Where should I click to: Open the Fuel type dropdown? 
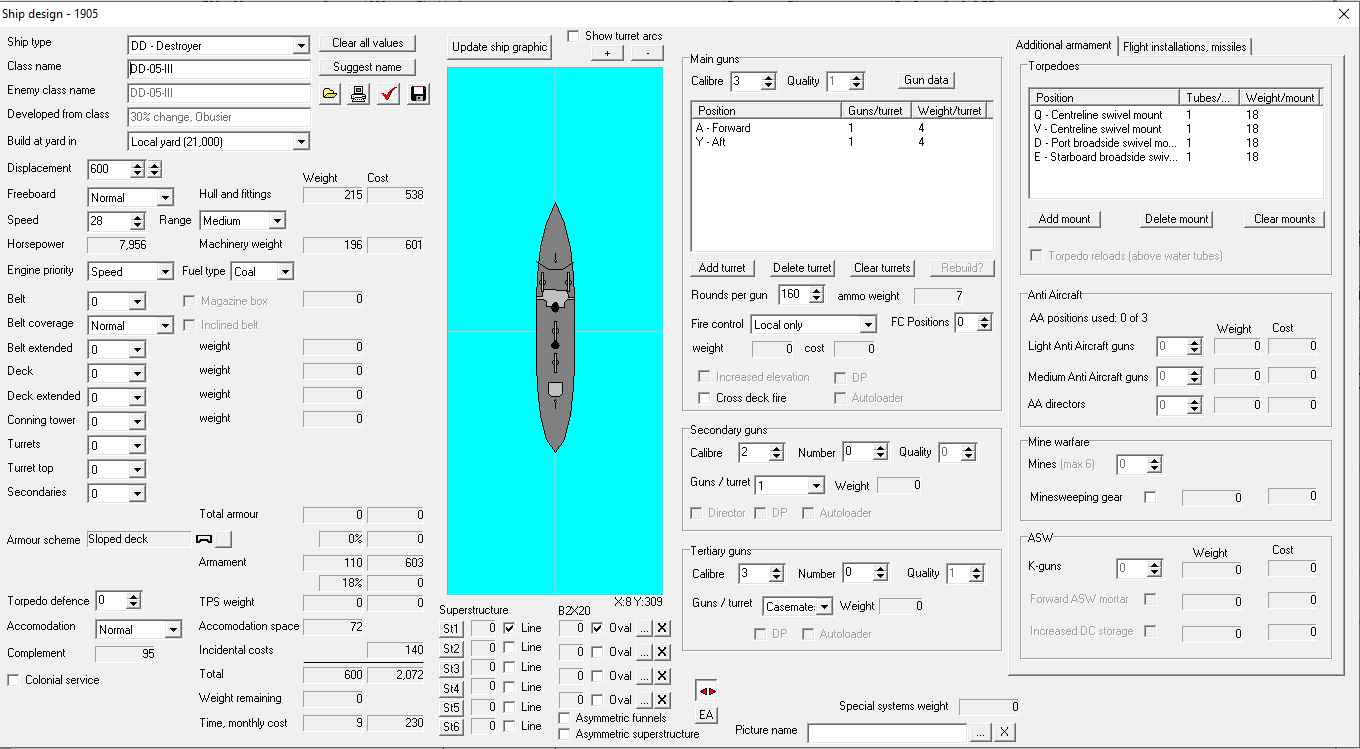click(x=285, y=272)
